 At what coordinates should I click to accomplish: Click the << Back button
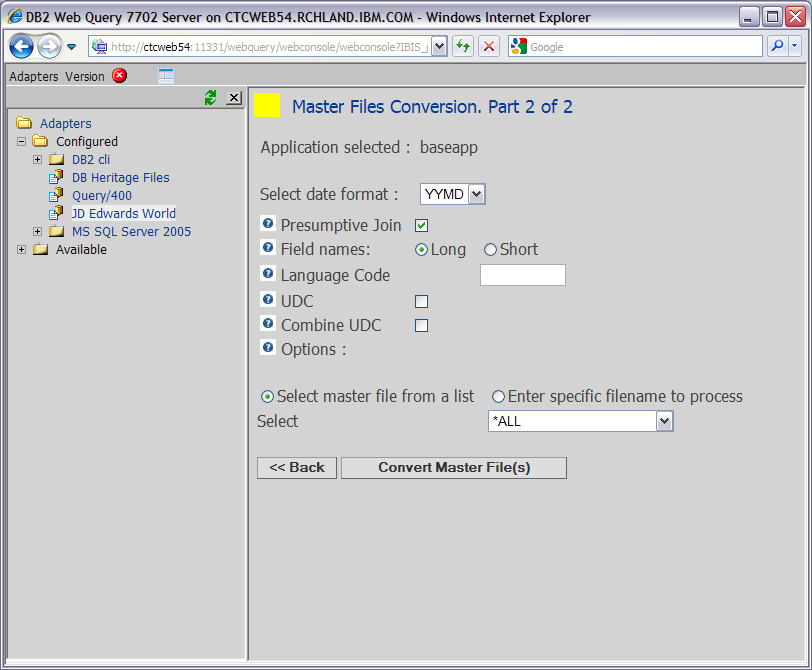(297, 468)
